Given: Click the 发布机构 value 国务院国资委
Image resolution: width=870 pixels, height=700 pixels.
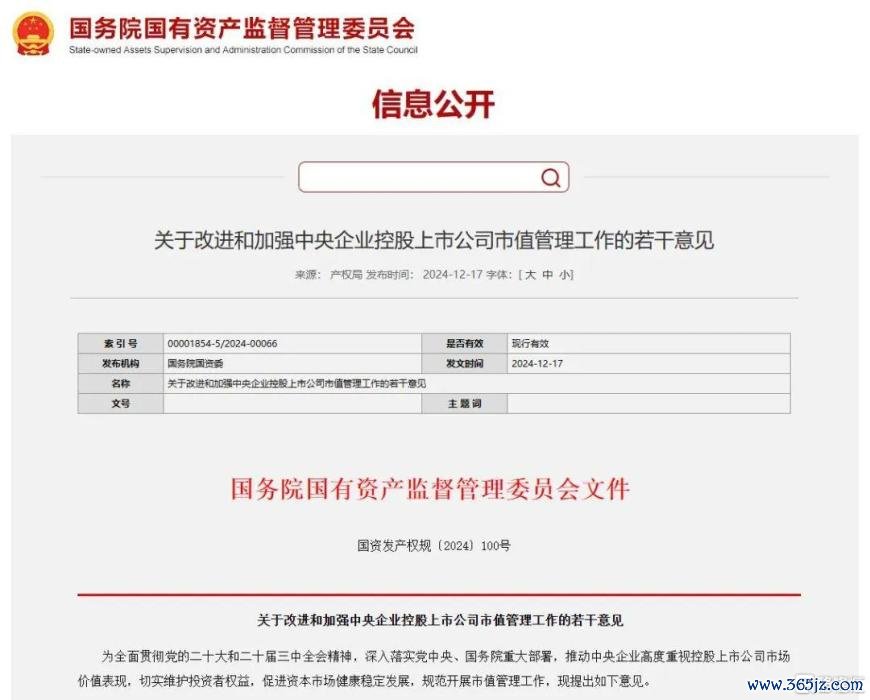Looking at the screenshot, I should coord(195,364).
